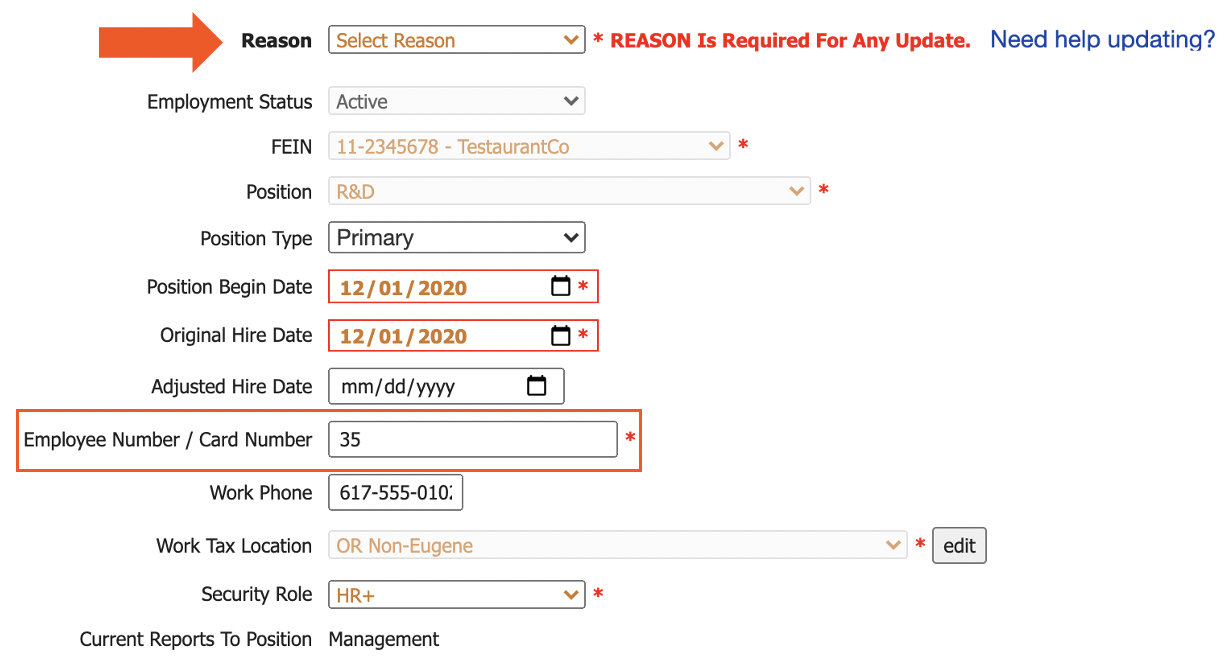Click the Security Role dropdown arrow

coord(570,594)
